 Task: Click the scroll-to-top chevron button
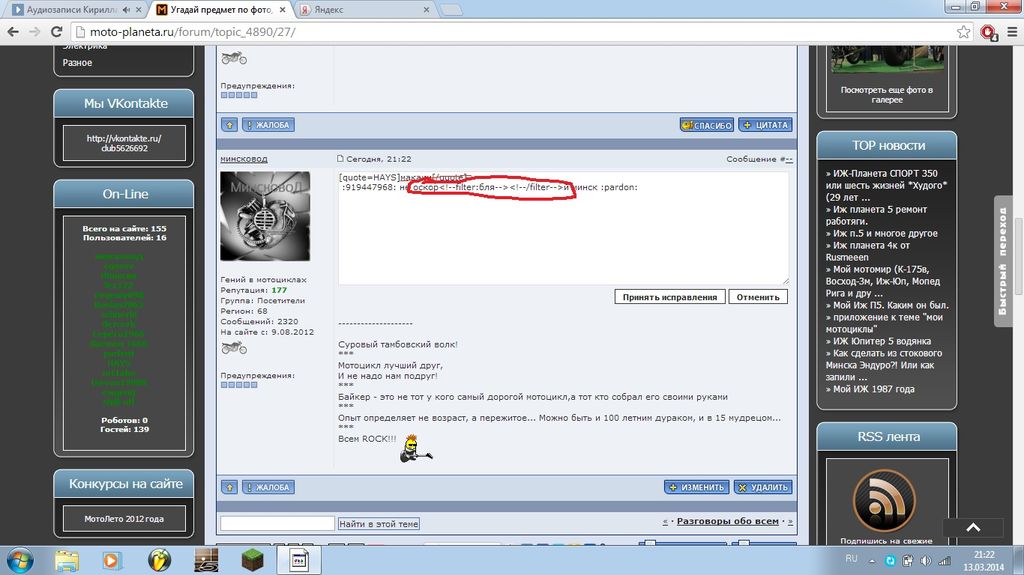[x=973, y=527]
